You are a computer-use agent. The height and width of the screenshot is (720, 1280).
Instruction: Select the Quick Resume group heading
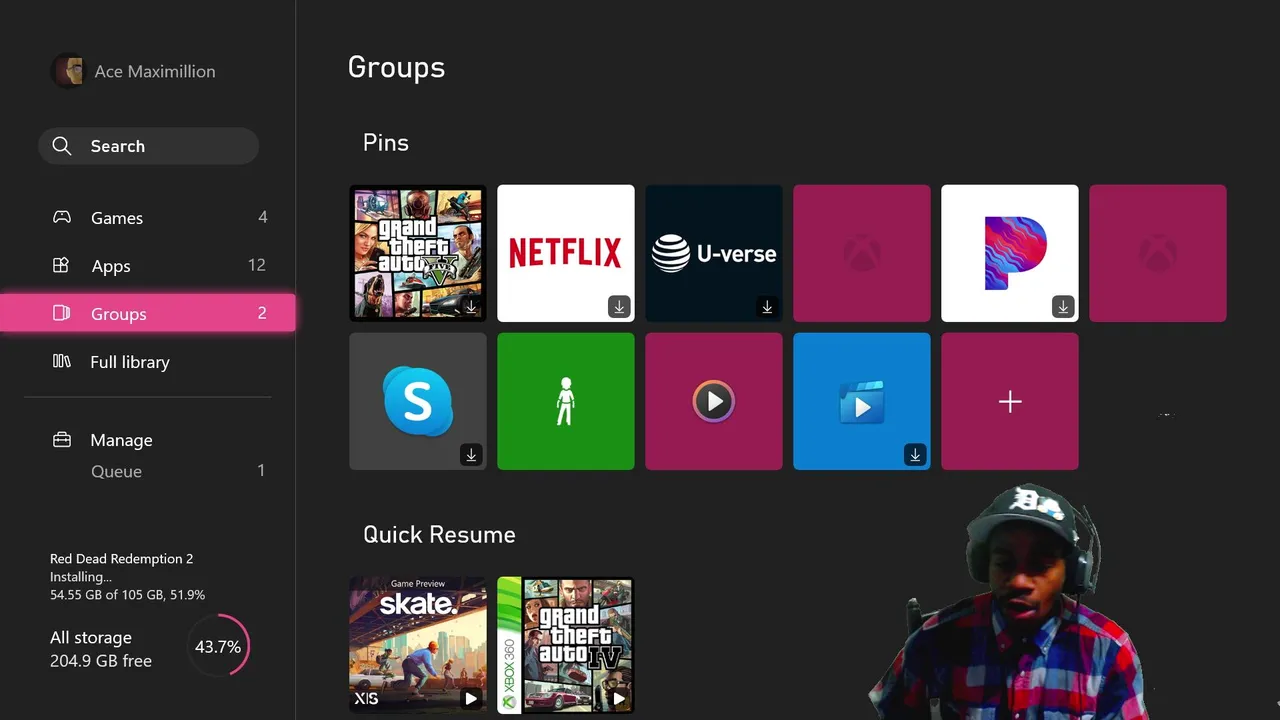tap(439, 534)
